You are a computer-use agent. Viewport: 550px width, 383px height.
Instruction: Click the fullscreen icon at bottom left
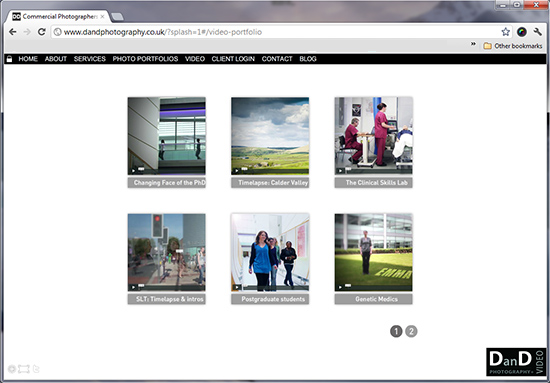click(24, 369)
